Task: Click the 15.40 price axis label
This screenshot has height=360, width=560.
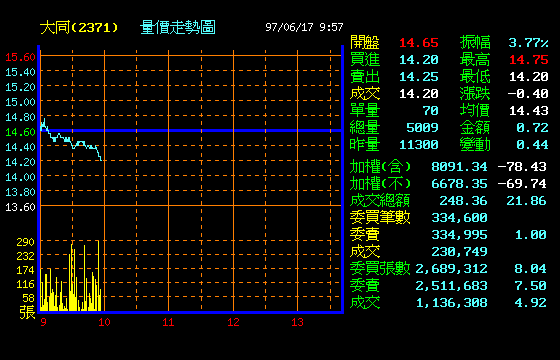Action: click(x=20, y=72)
